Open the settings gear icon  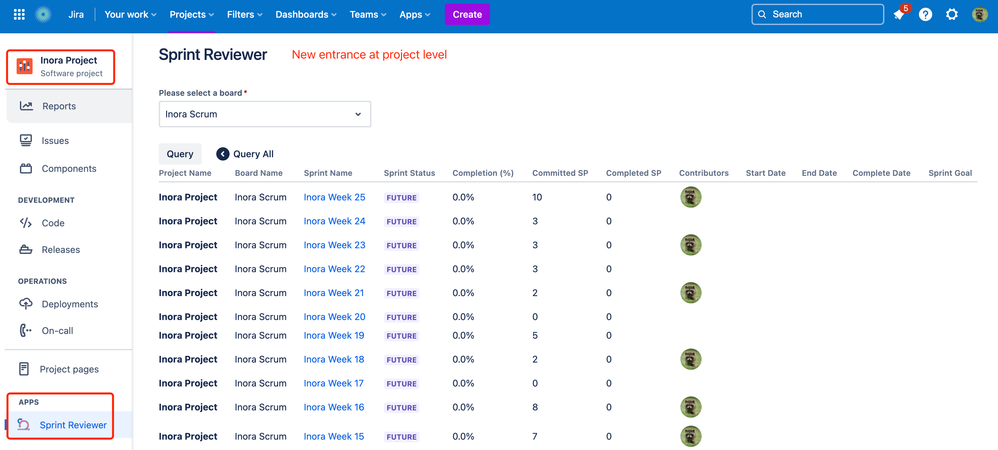(952, 15)
